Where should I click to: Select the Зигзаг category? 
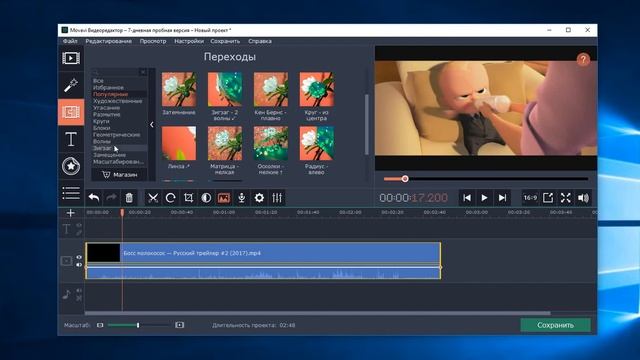[x=102, y=148]
